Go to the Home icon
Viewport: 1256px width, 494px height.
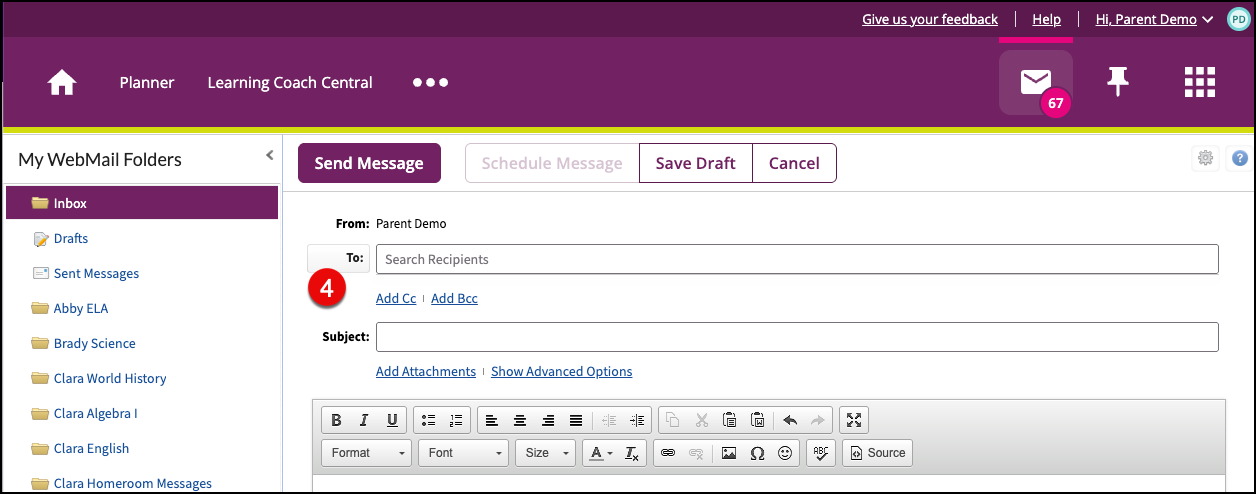coord(62,83)
